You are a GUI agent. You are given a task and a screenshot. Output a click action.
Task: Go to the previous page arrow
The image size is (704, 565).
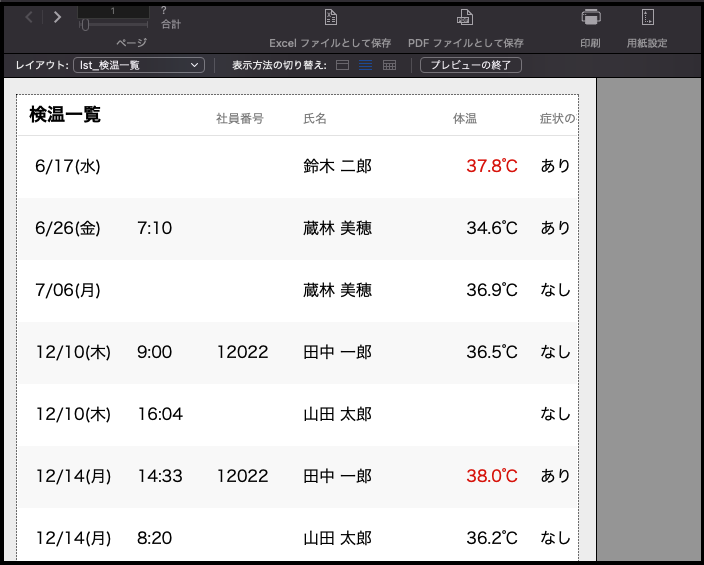(x=29, y=17)
